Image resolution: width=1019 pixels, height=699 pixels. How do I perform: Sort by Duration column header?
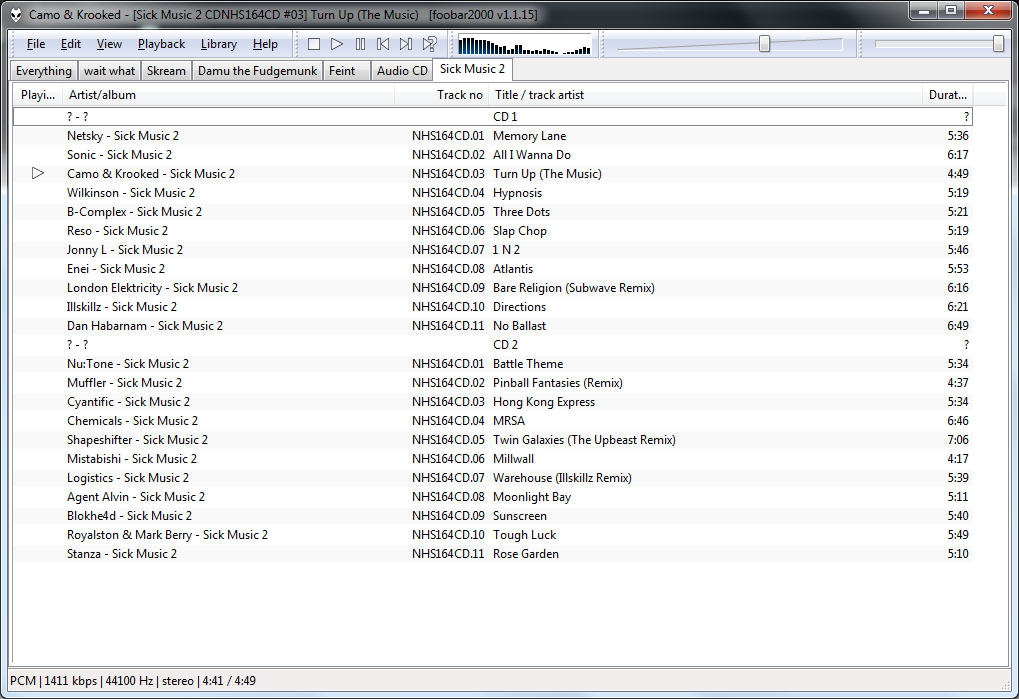pos(948,95)
